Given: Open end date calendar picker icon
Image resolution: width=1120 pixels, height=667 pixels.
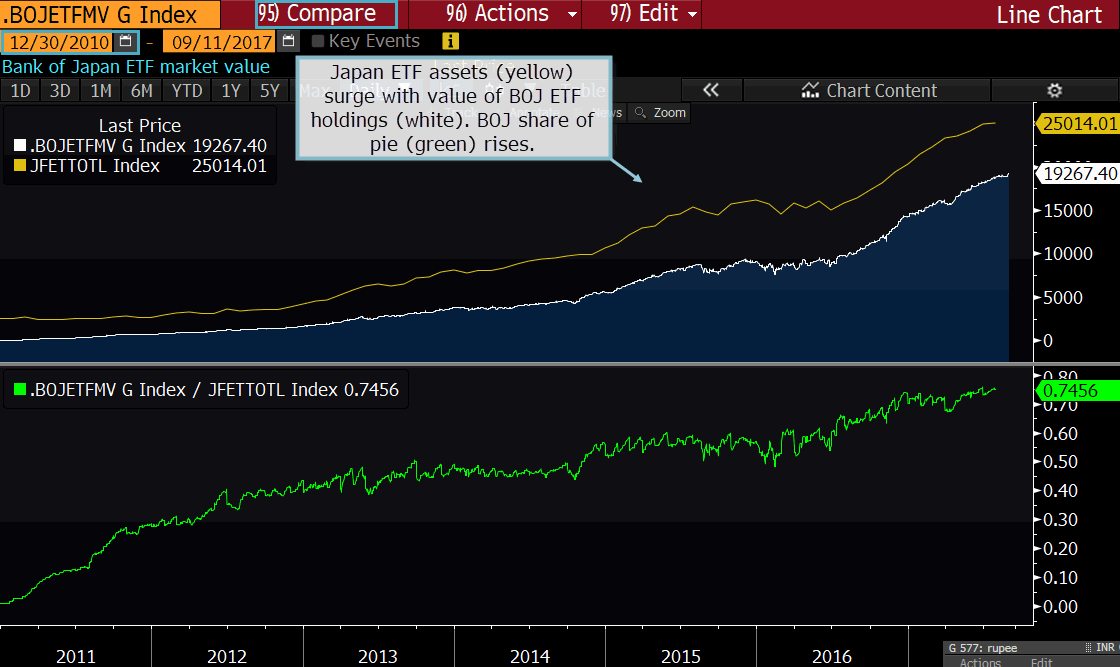Looking at the screenshot, I should coord(288,41).
